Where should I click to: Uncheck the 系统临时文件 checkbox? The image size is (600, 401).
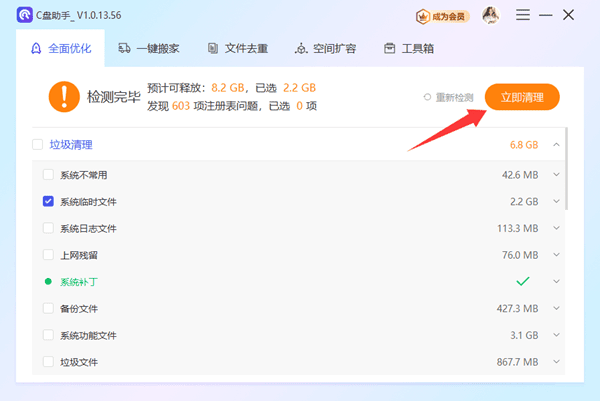click(48, 201)
